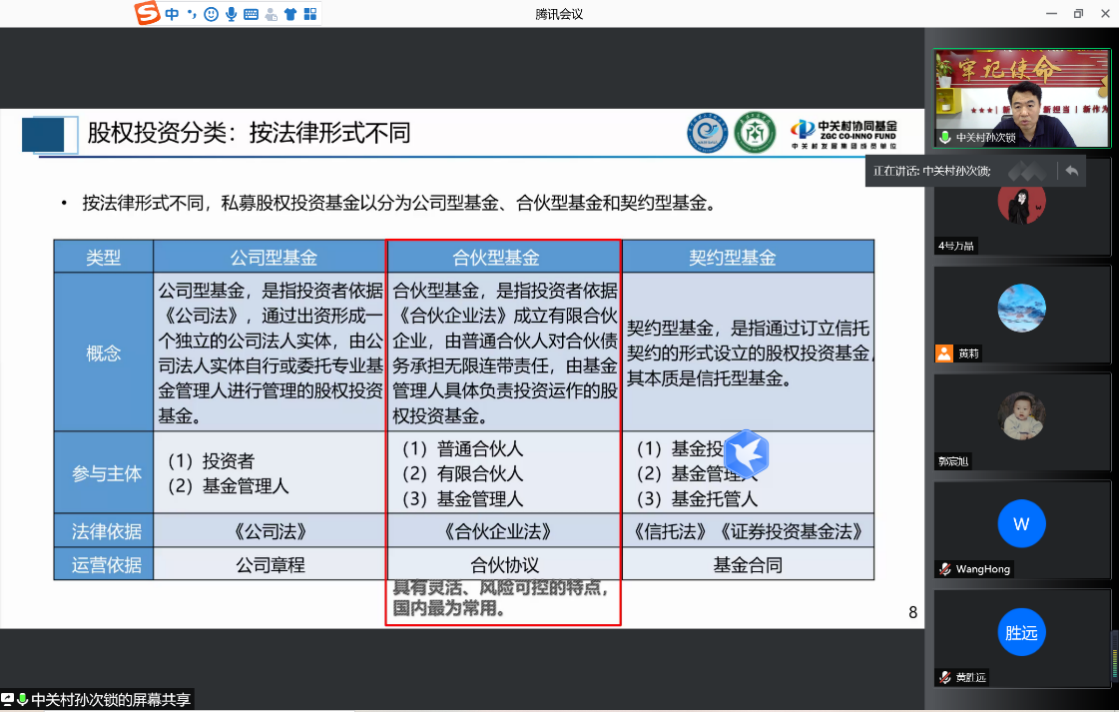Click WangHong's avatar tile

click(x=1021, y=525)
